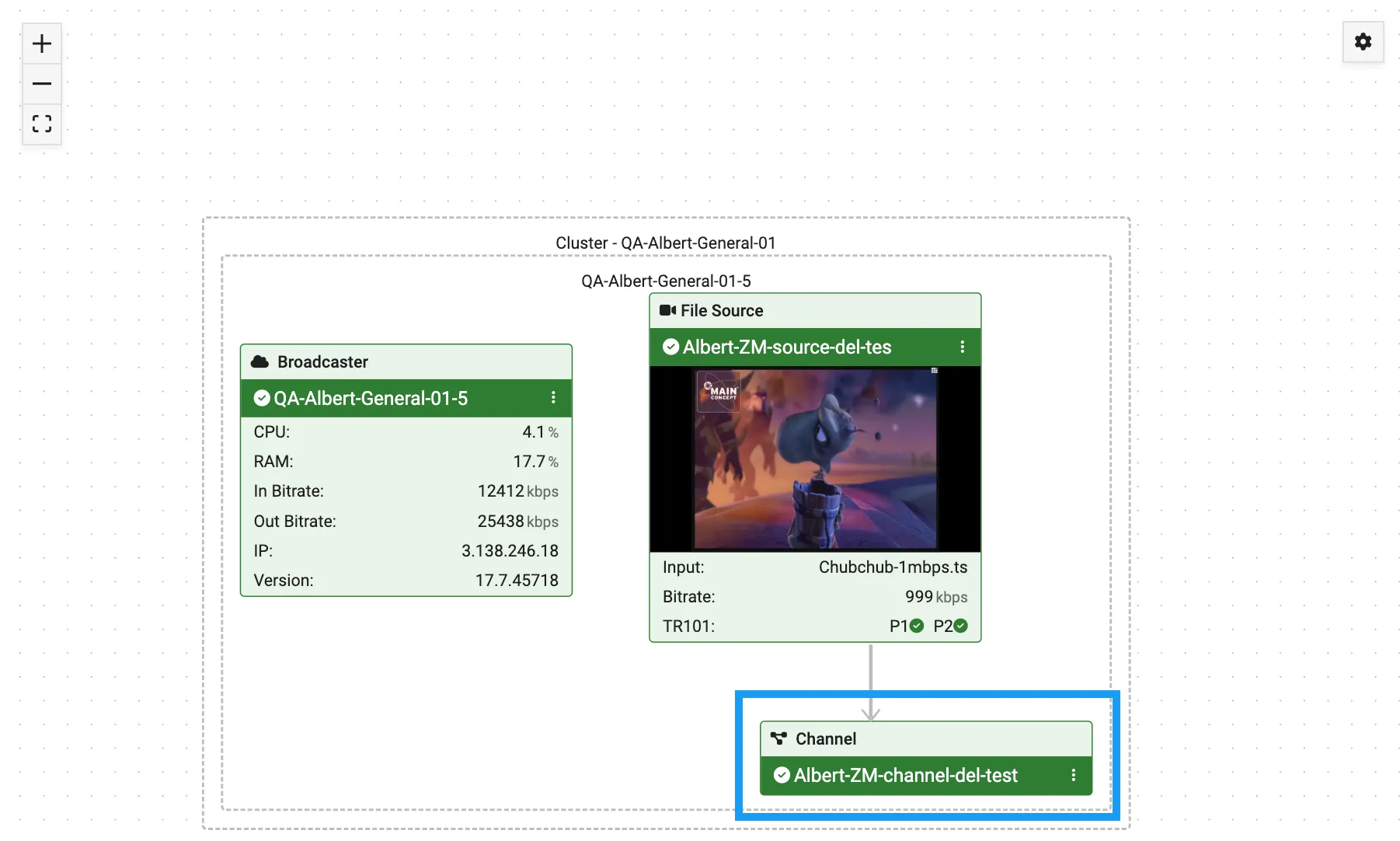Click status checkmark of QA-Albert-General-01-5 broadcaster

coord(262,398)
